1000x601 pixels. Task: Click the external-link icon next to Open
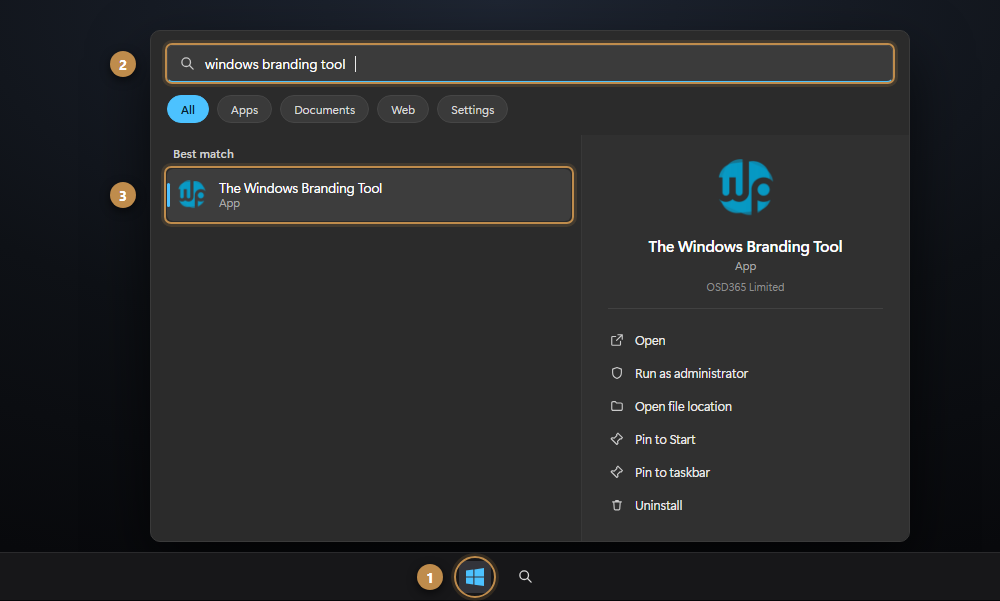(x=617, y=340)
